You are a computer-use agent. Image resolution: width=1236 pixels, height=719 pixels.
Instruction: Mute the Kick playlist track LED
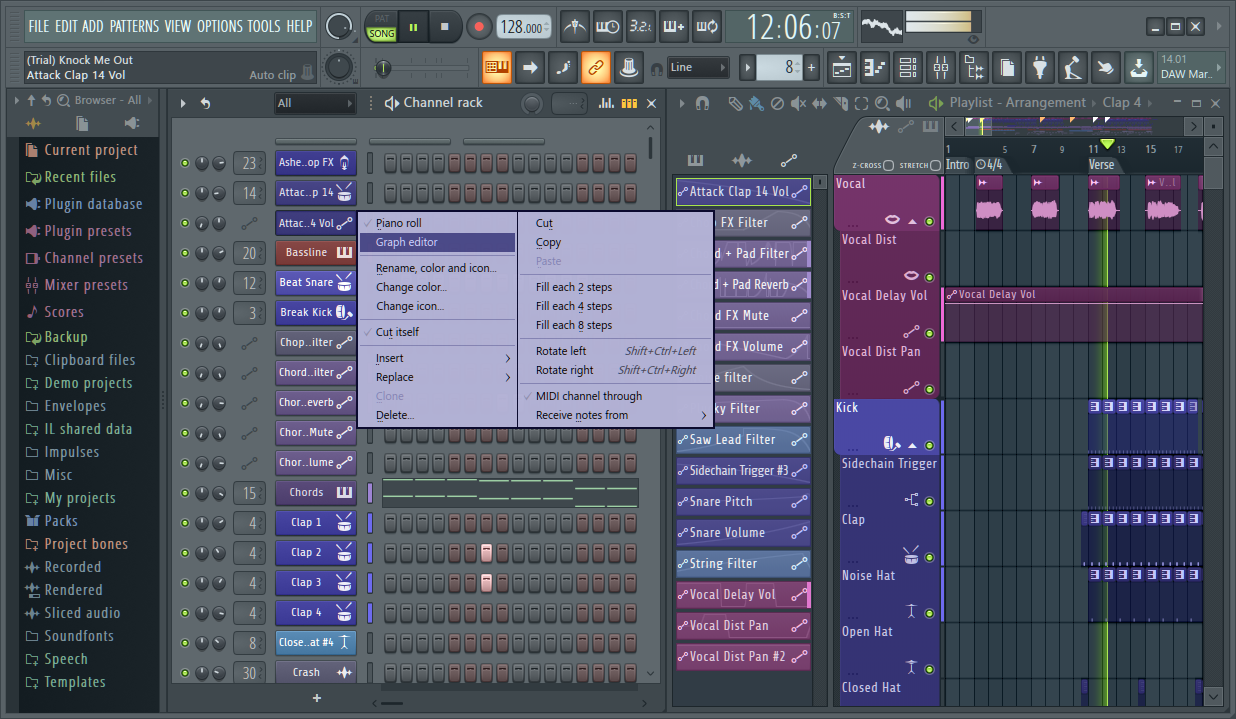[929, 445]
